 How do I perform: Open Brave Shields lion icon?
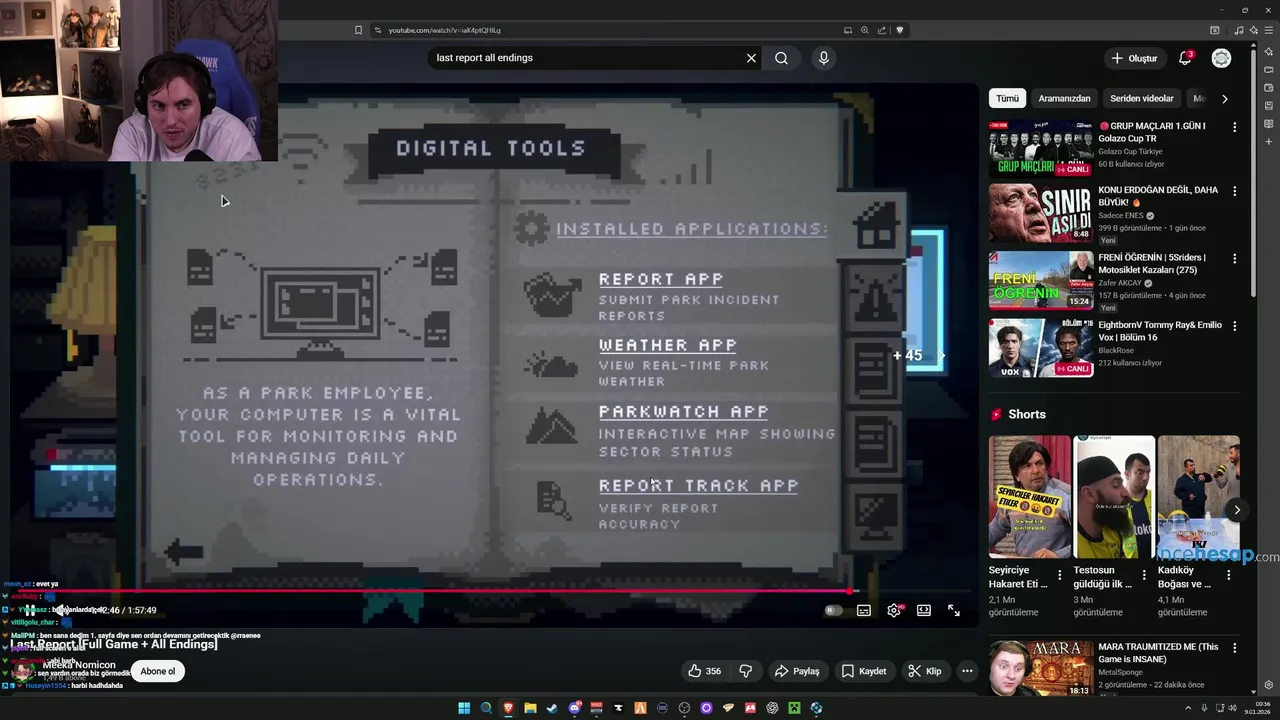click(x=899, y=30)
